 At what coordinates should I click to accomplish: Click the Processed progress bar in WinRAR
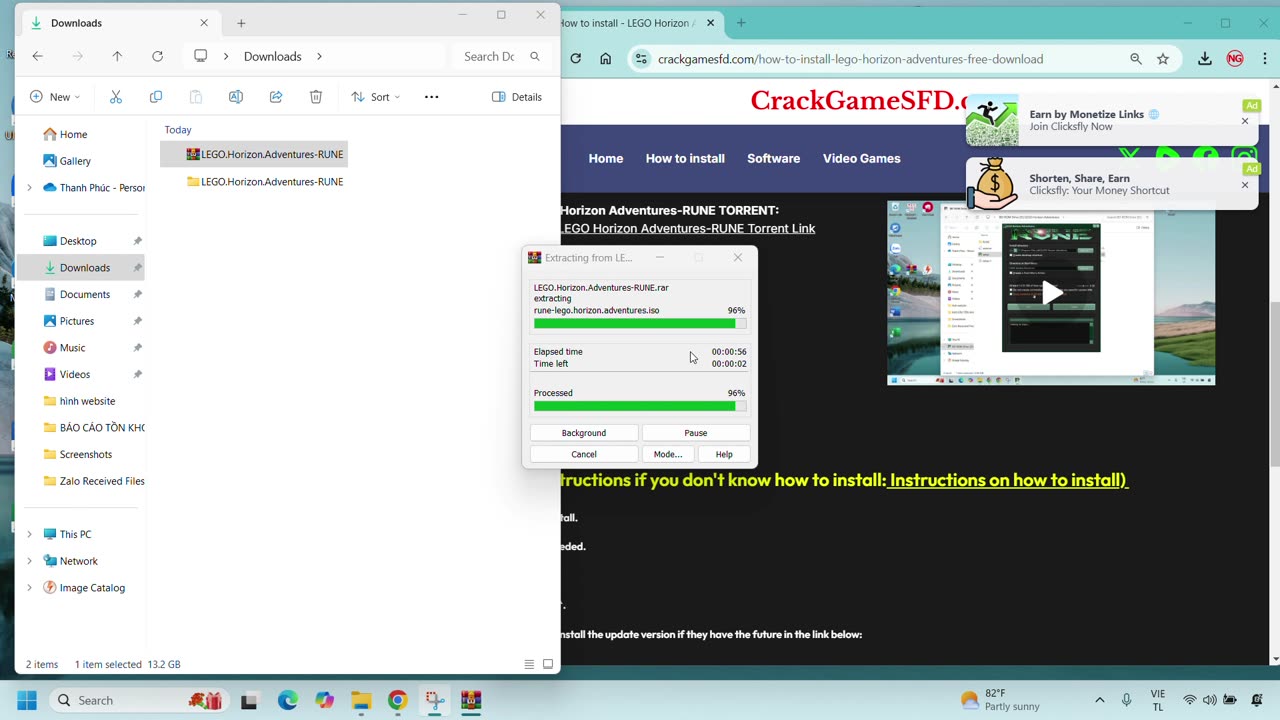point(640,406)
